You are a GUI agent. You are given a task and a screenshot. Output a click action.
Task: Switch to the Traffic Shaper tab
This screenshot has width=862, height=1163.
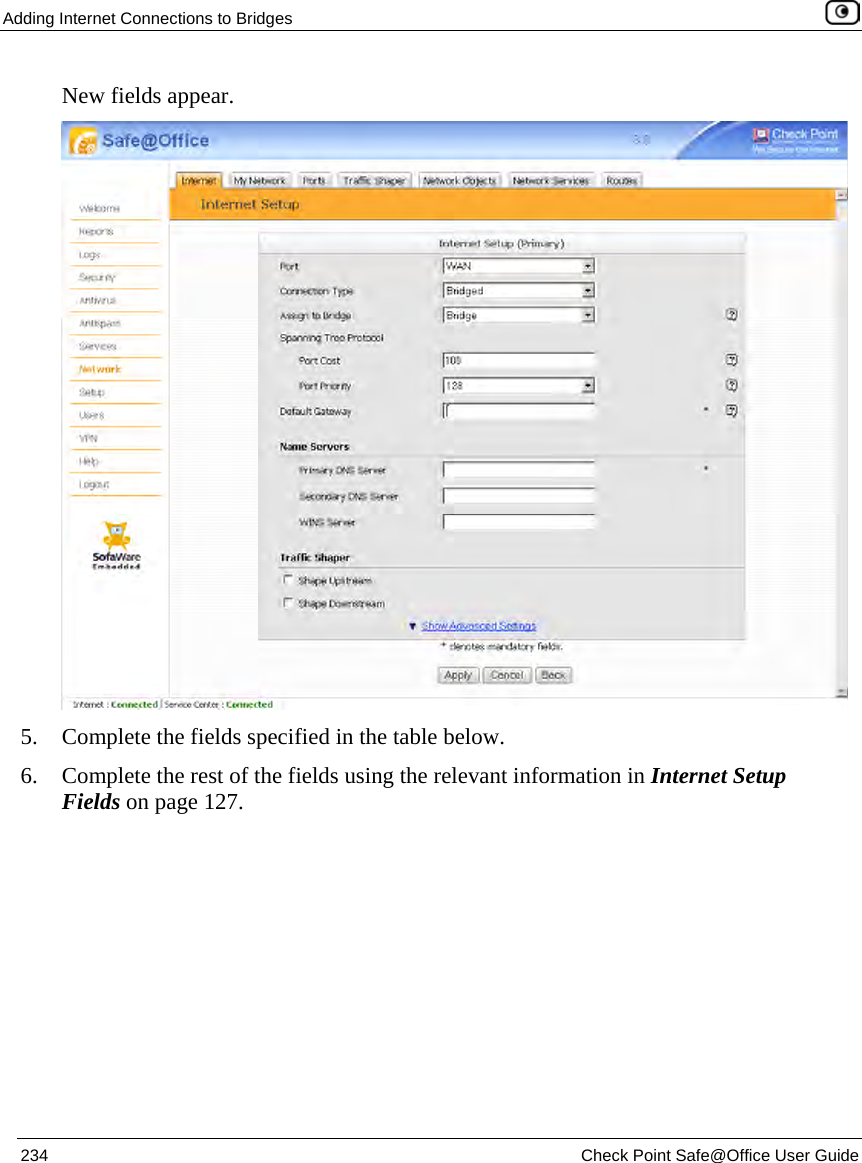pyautogui.click(x=374, y=180)
